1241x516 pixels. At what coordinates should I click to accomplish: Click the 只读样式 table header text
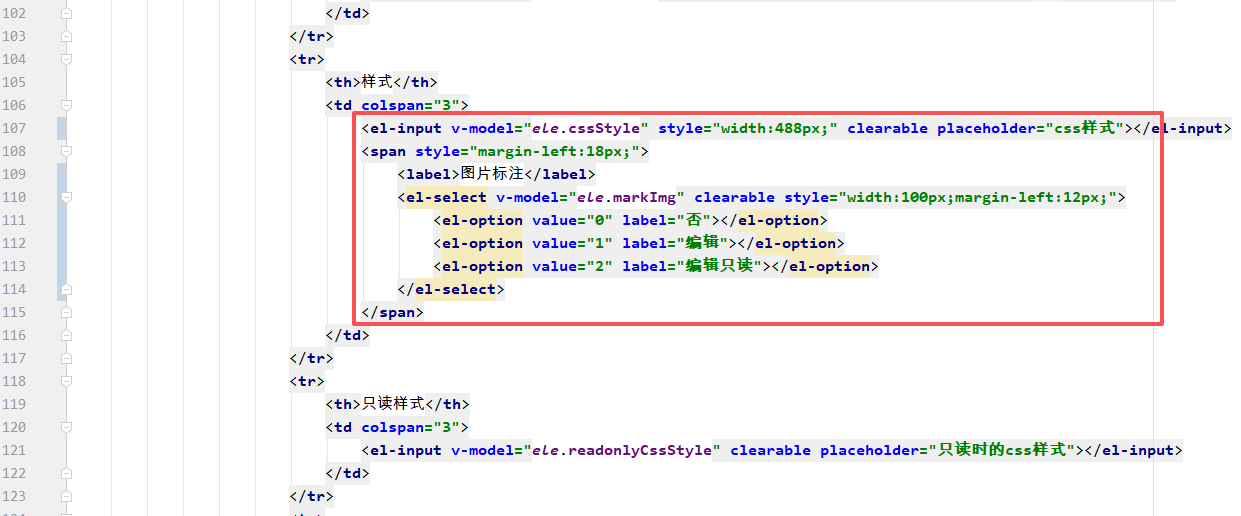pos(393,404)
